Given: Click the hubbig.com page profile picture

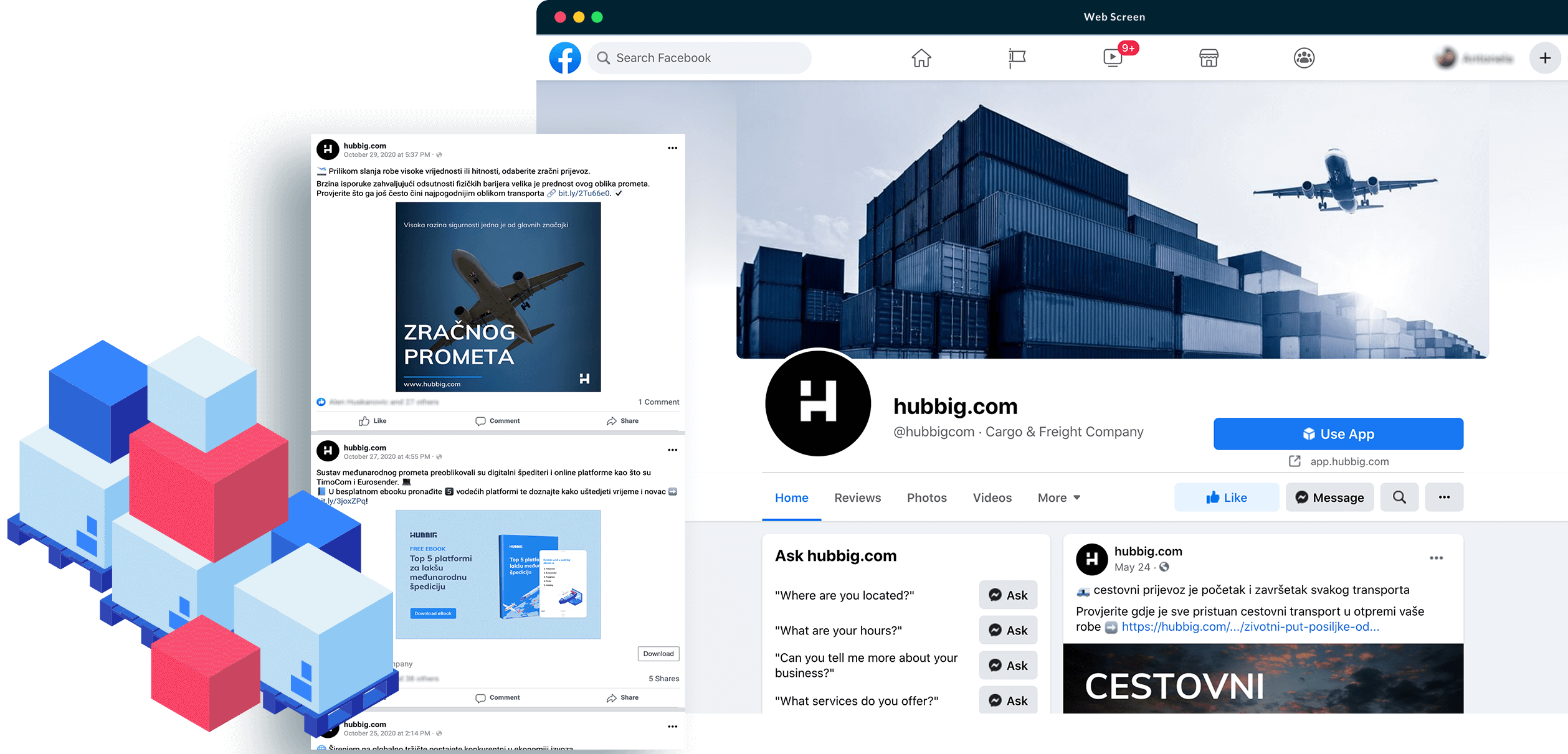Looking at the screenshot, I should [818, 403].
